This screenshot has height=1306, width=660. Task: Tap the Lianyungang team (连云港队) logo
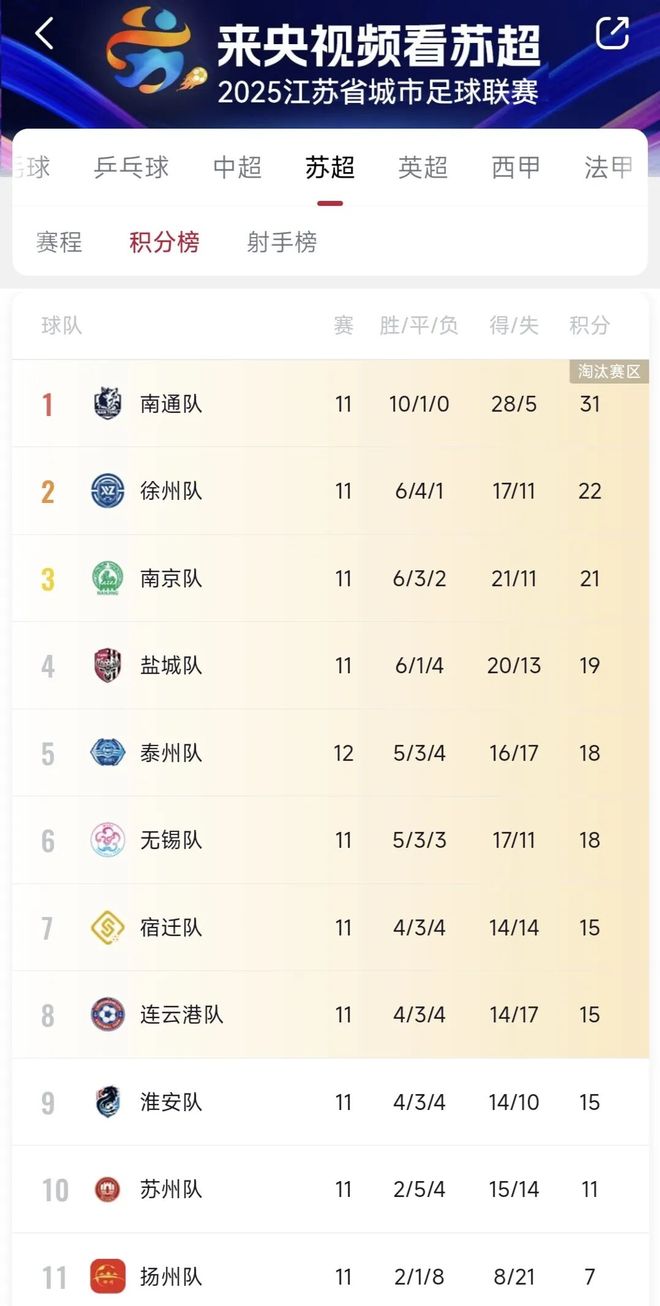coord(107,1015)
